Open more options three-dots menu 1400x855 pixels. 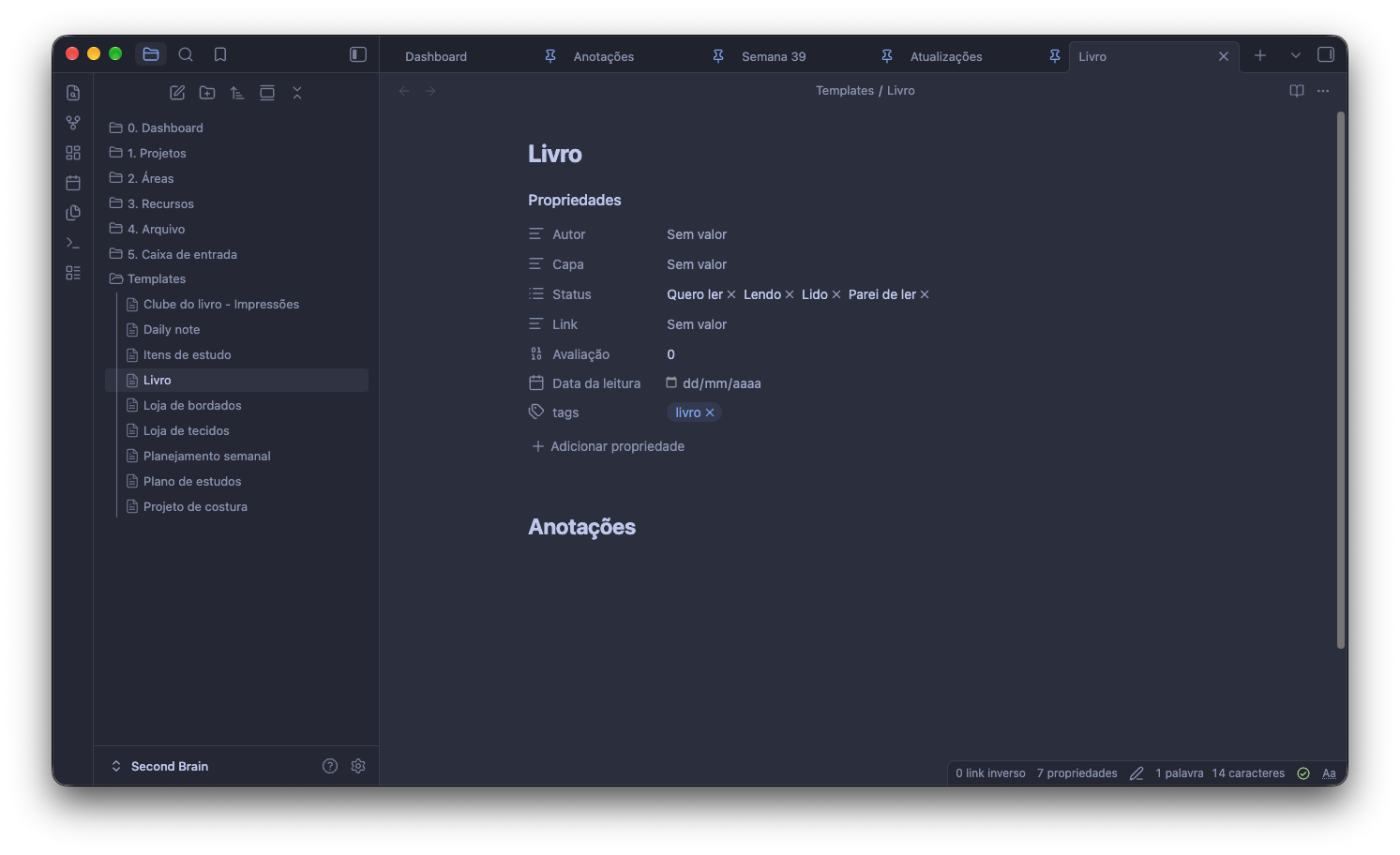tap(1323, 91)
